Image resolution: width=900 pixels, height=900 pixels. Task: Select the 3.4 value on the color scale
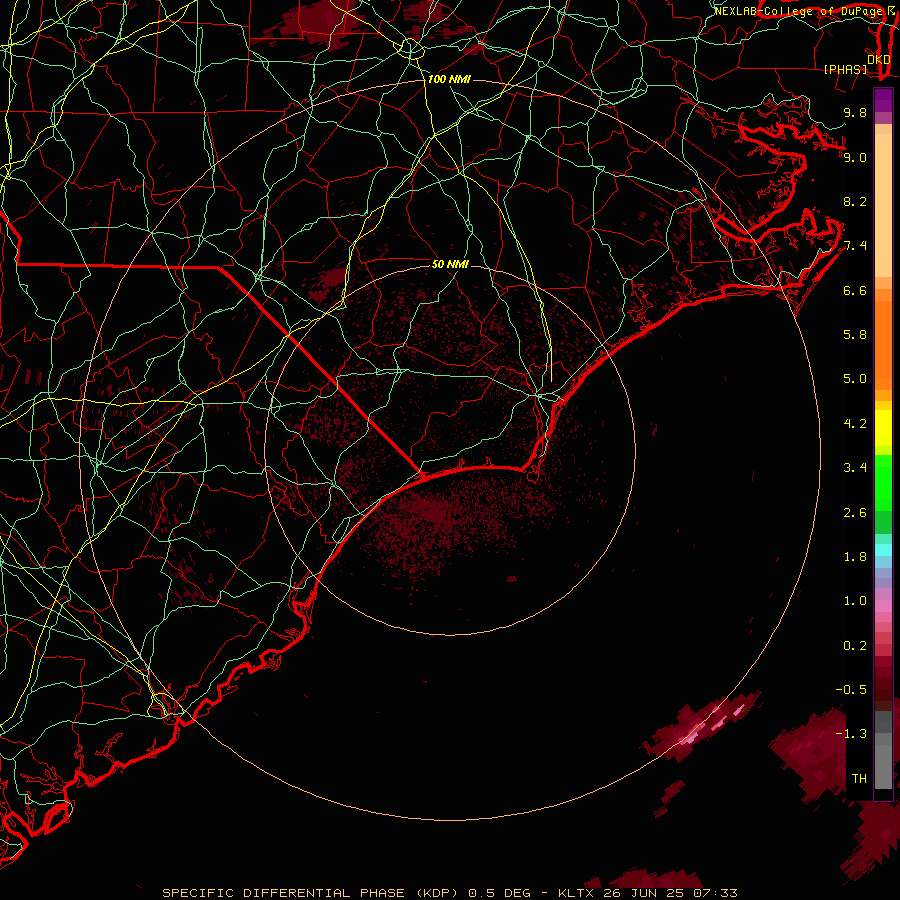(855, 468)
